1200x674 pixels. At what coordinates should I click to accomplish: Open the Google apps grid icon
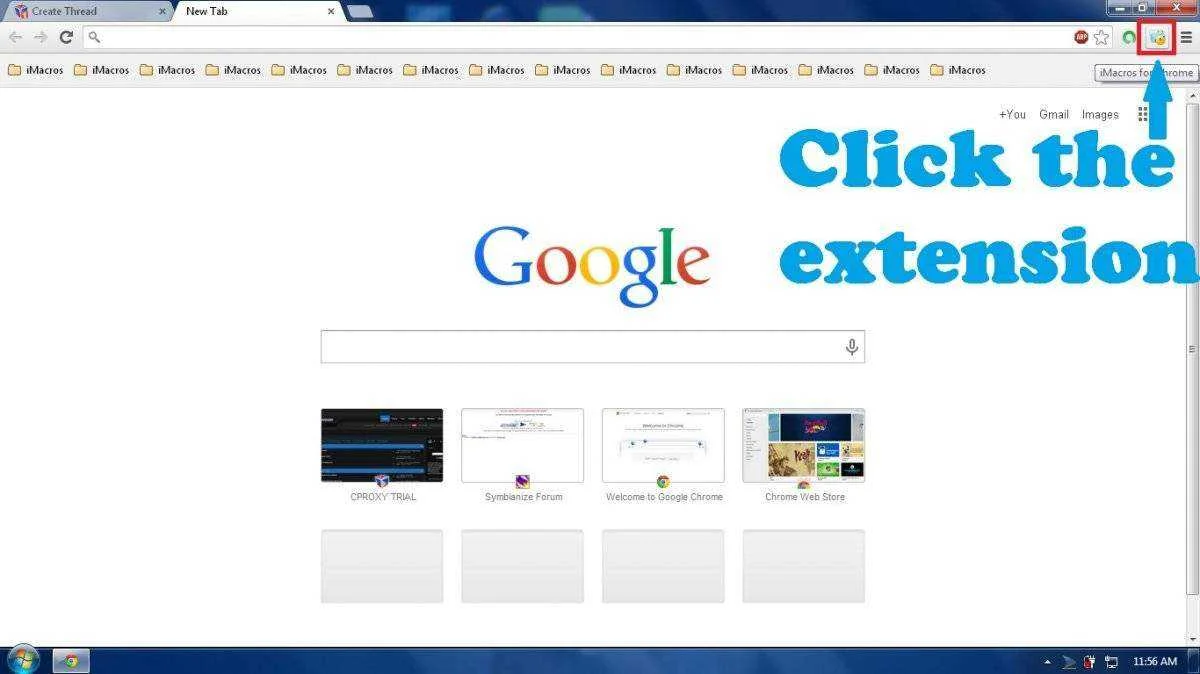pyautogui.click(x=1143, y=114)
